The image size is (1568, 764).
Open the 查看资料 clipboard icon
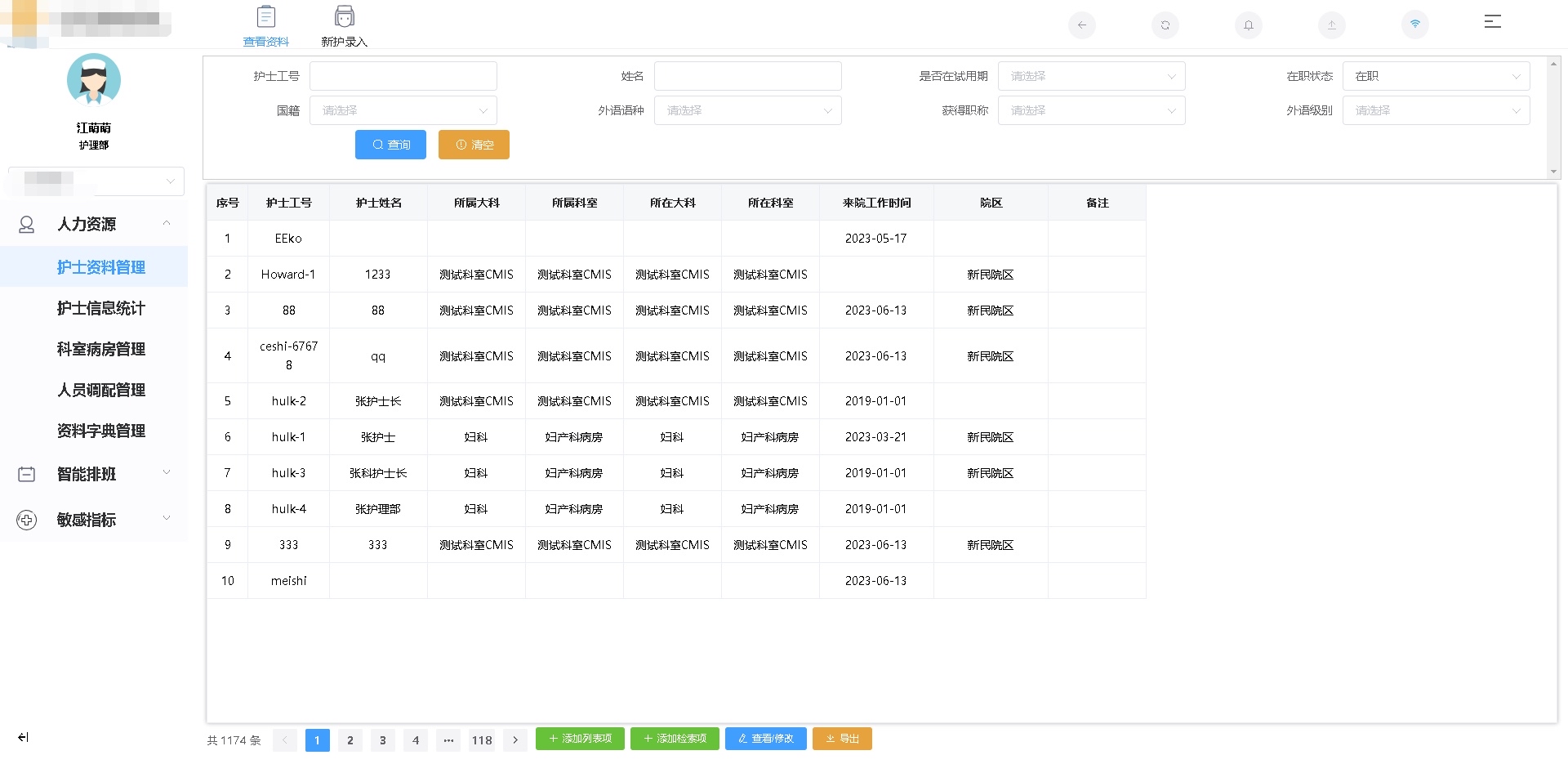pyautogui.click(x=266, y=17)
